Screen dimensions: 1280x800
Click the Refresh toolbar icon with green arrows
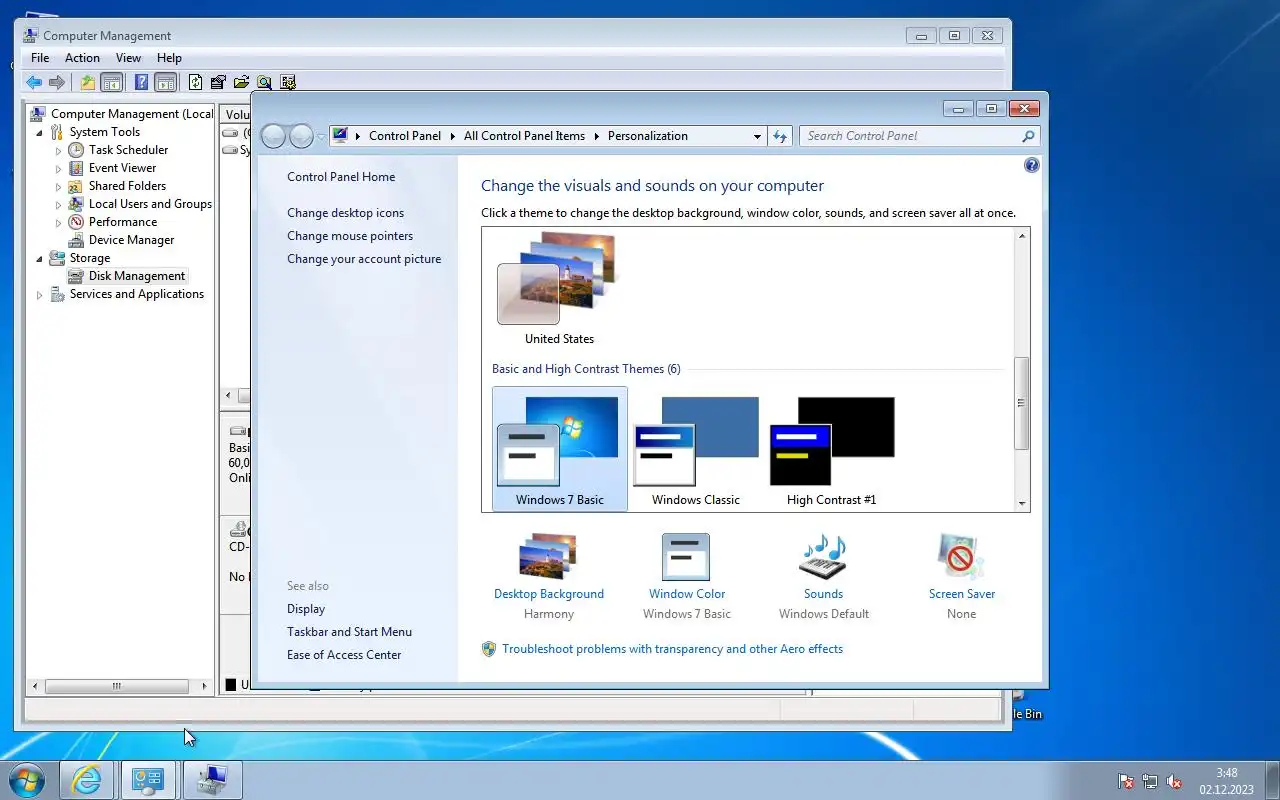[196, 83]
